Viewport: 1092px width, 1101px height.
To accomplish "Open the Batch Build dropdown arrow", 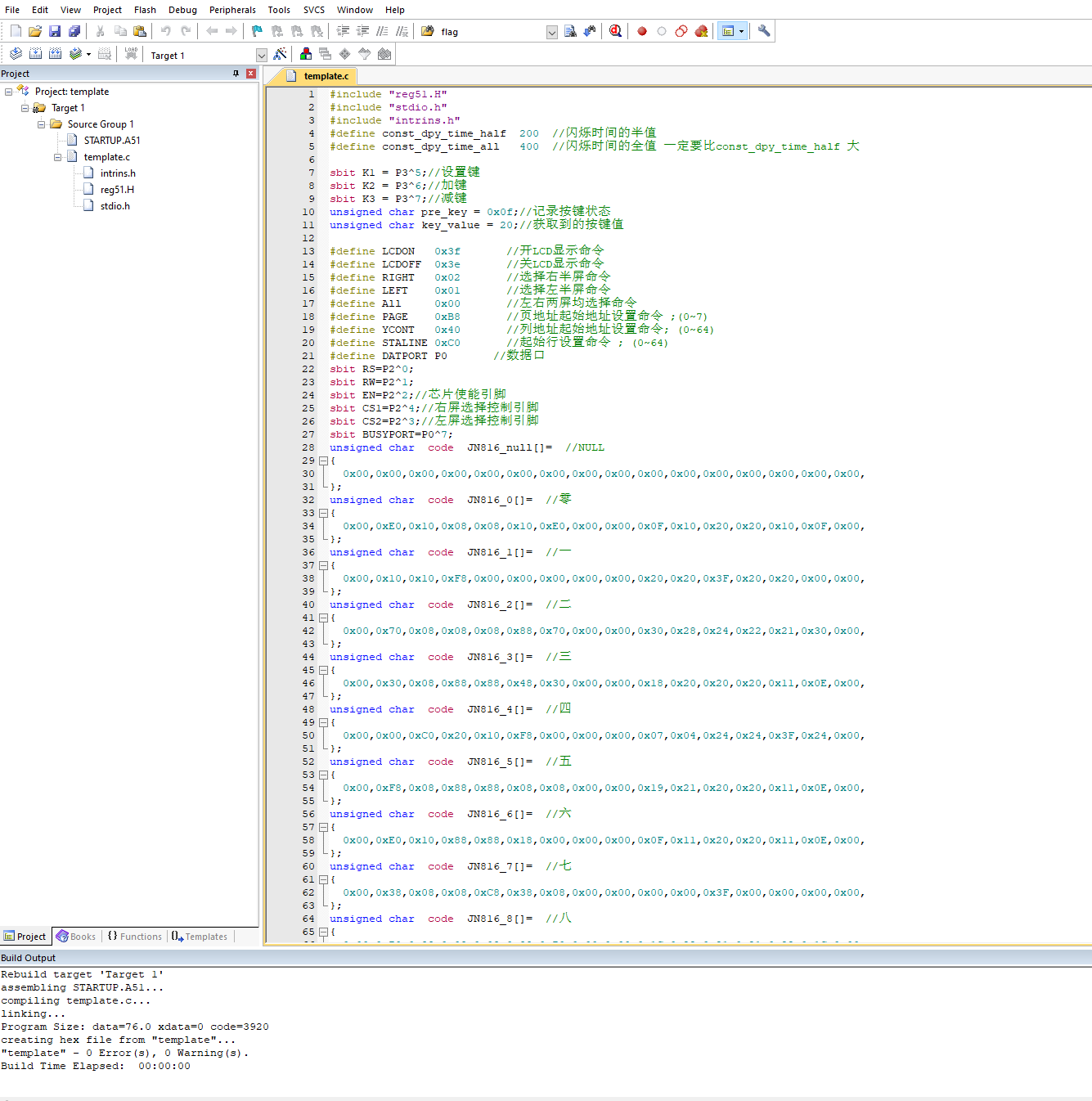I will coord(88,54).
